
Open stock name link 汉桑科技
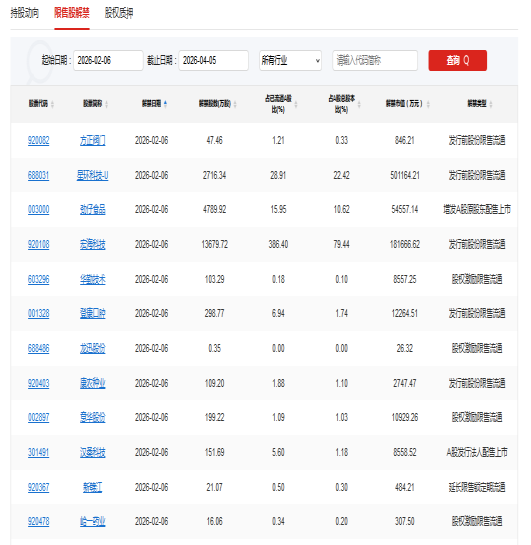point(92,452)
